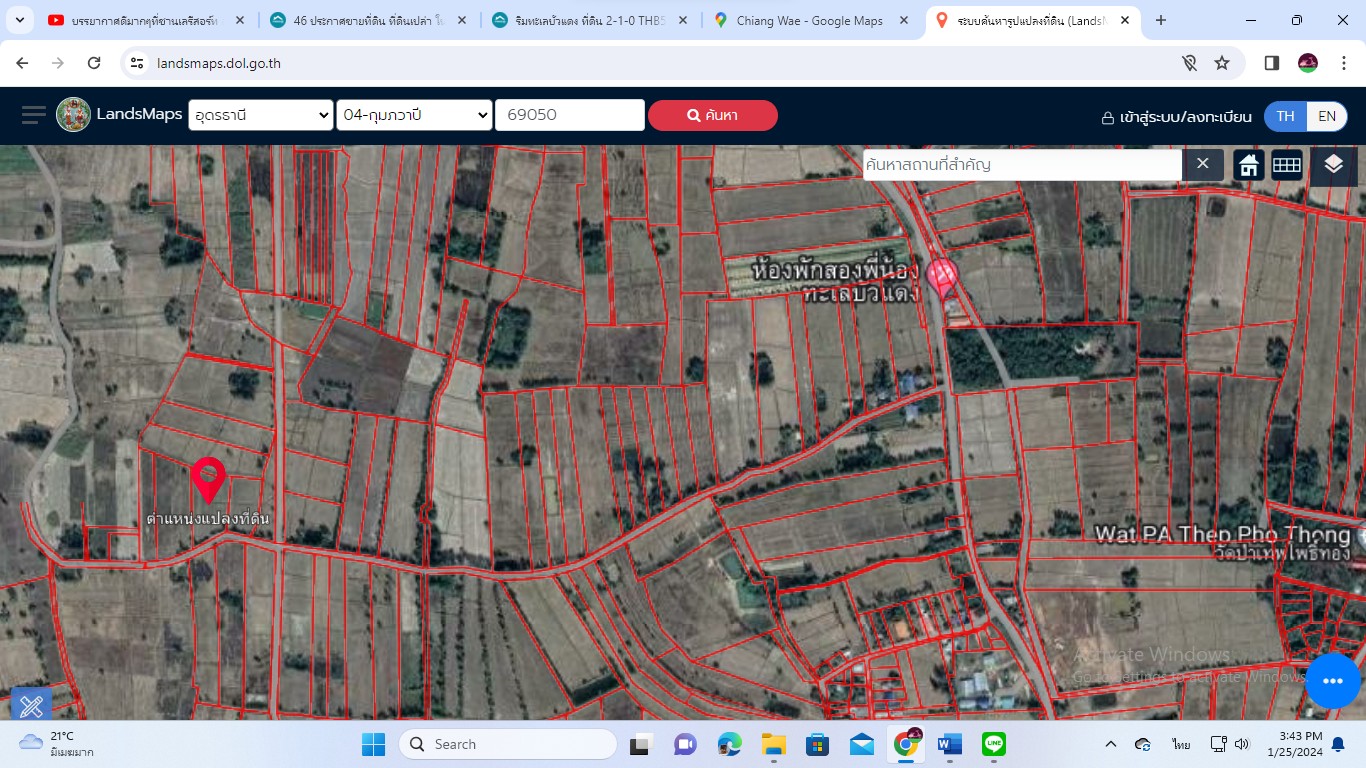The width and height of the screenshot is (1366, 768).
Task: Click the parcel number field 69050
Action: click(570, 115)
